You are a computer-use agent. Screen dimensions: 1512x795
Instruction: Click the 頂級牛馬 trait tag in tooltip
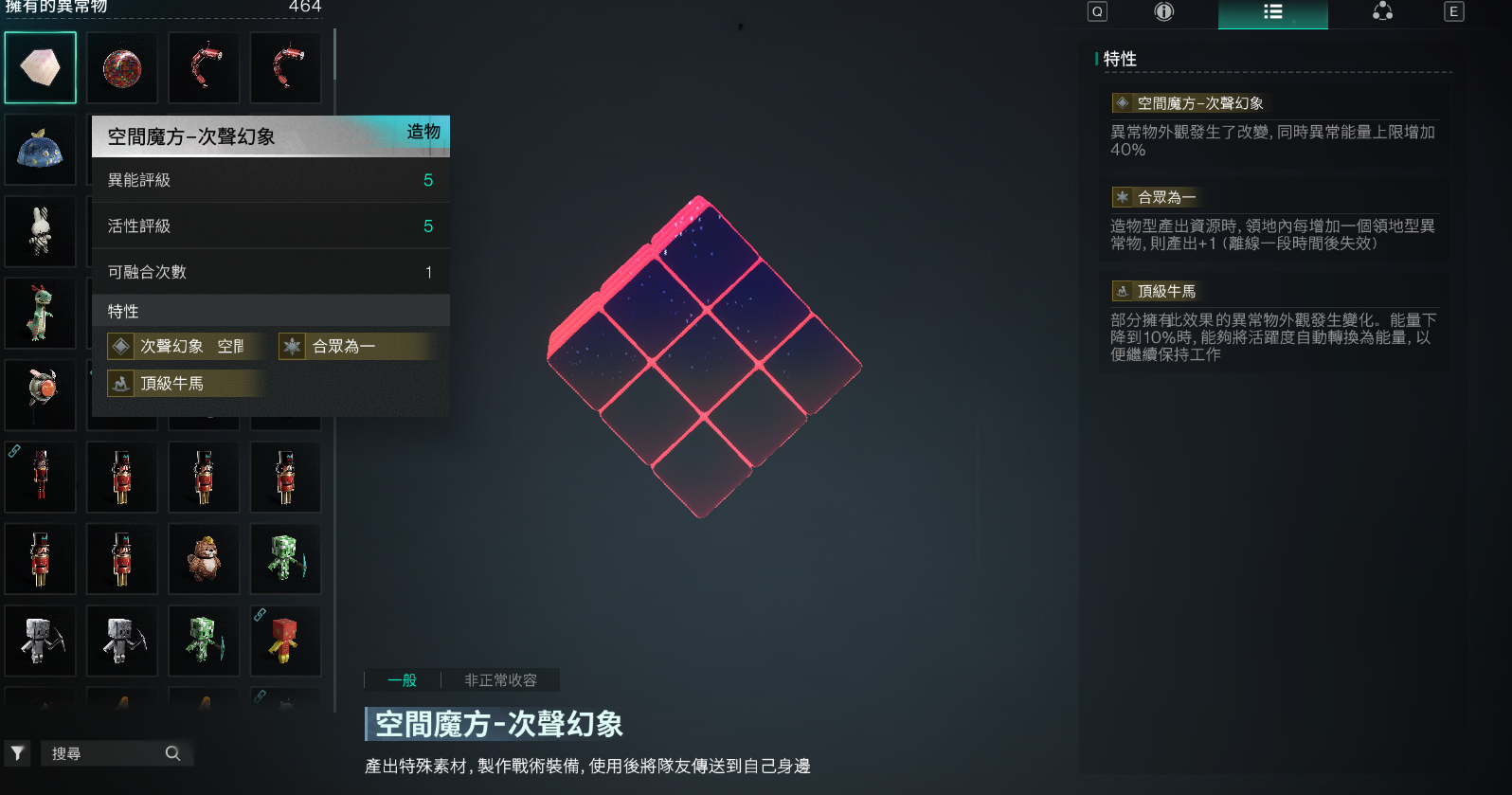point(186,384)
